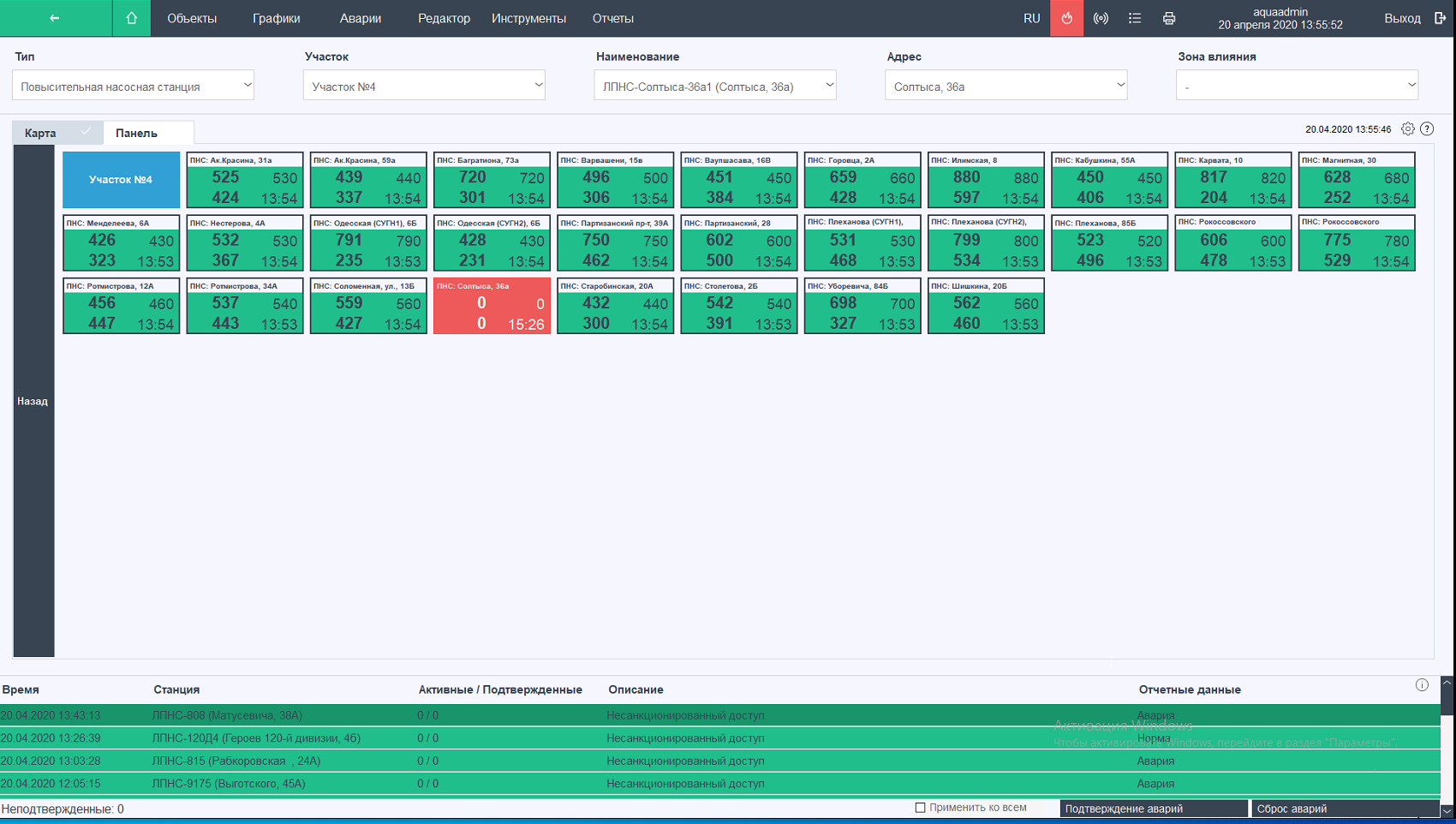Click the back arrow in top bar
Screen dimensions: 1456x824
(x=55, y=18)
